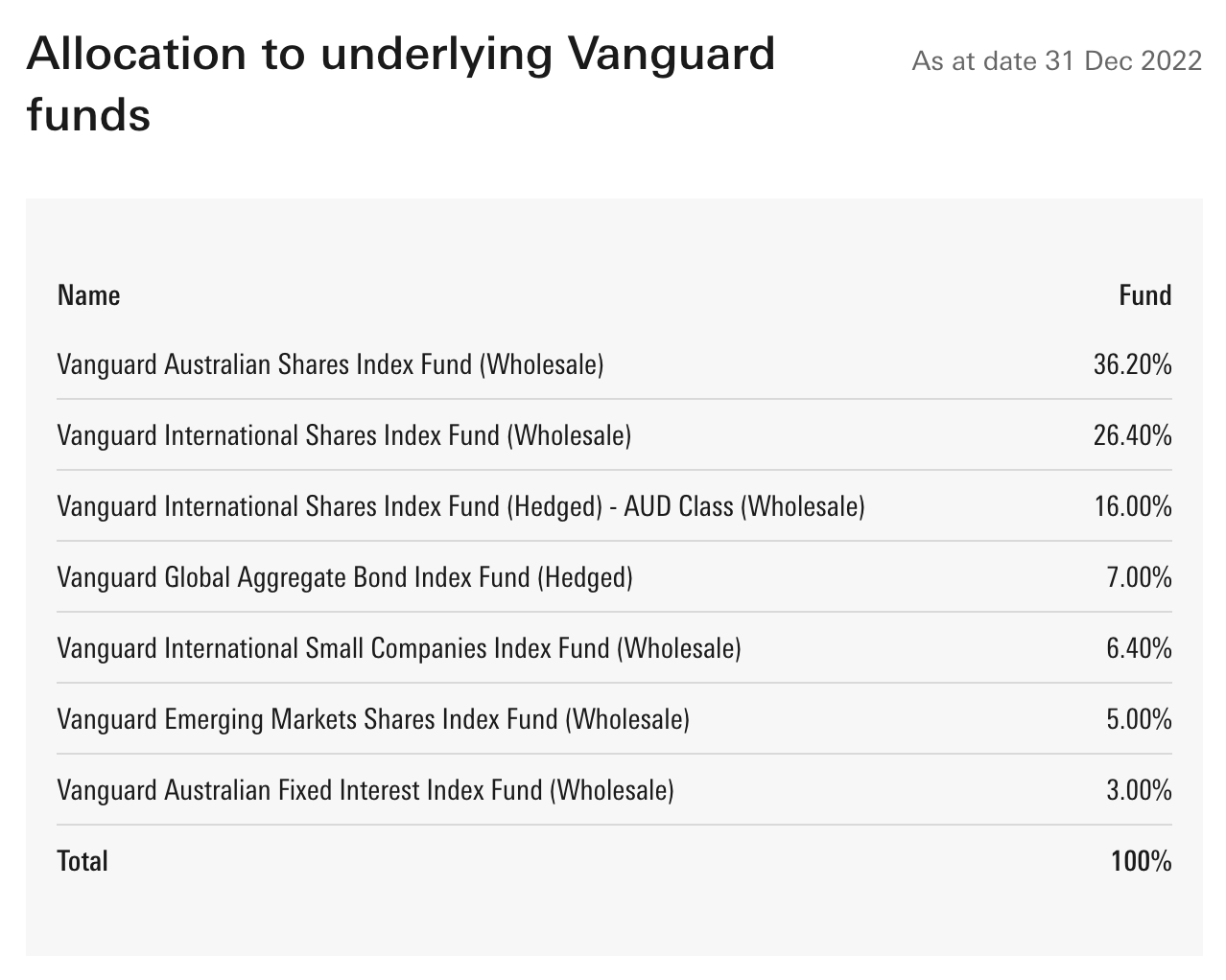Click the 6.40% allocation value
Screen dimensions: 1226x980
1139,648
